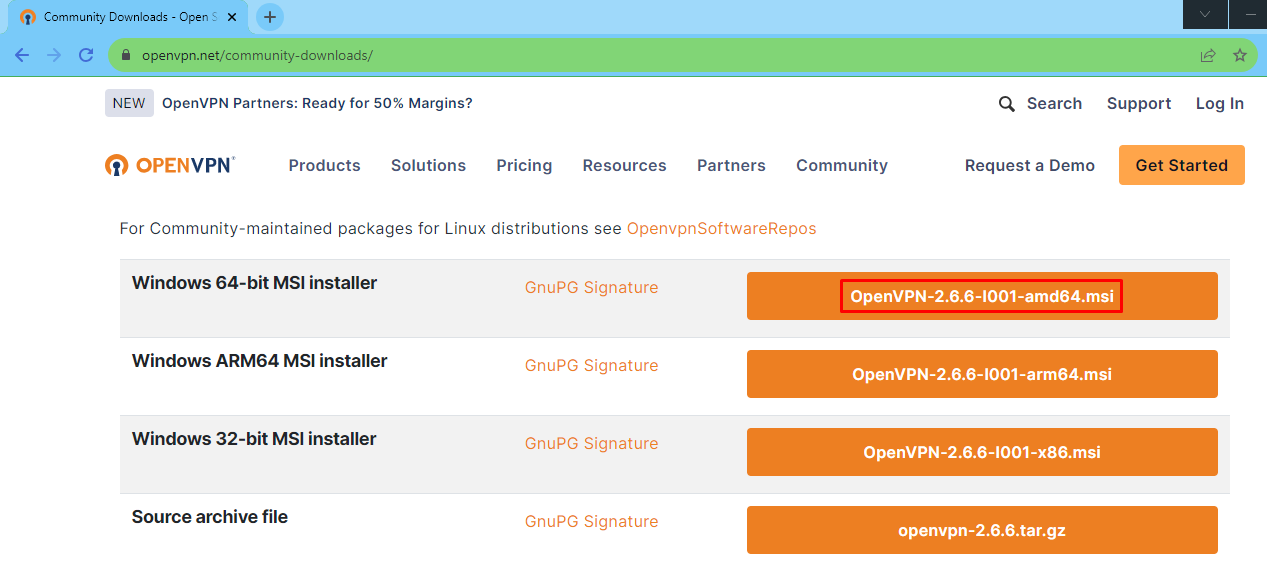Download openvpn-2.6.6.tar.gz source archive
Screen dimensions: 1267x586
[x=982, y=530]
